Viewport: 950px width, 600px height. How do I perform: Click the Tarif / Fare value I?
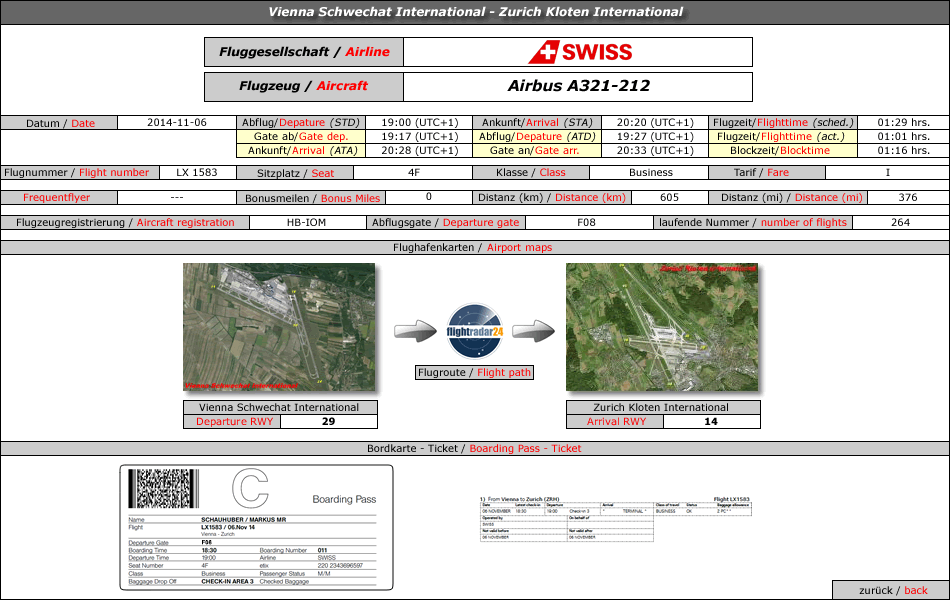click(x=888, y=172)
